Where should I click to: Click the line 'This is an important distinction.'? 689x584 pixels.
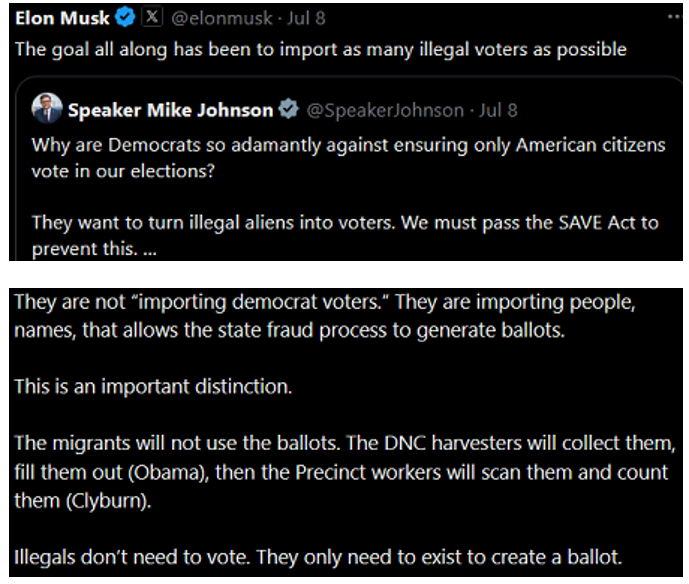[153, 387]
